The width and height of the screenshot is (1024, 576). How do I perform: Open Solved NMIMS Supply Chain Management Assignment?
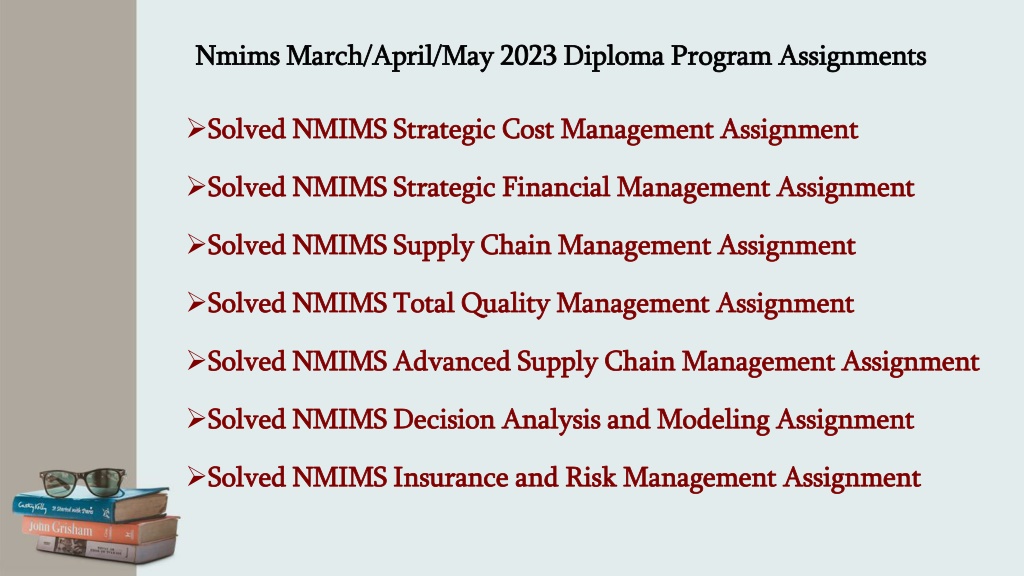pyautogui.click(x=531, y=246)
